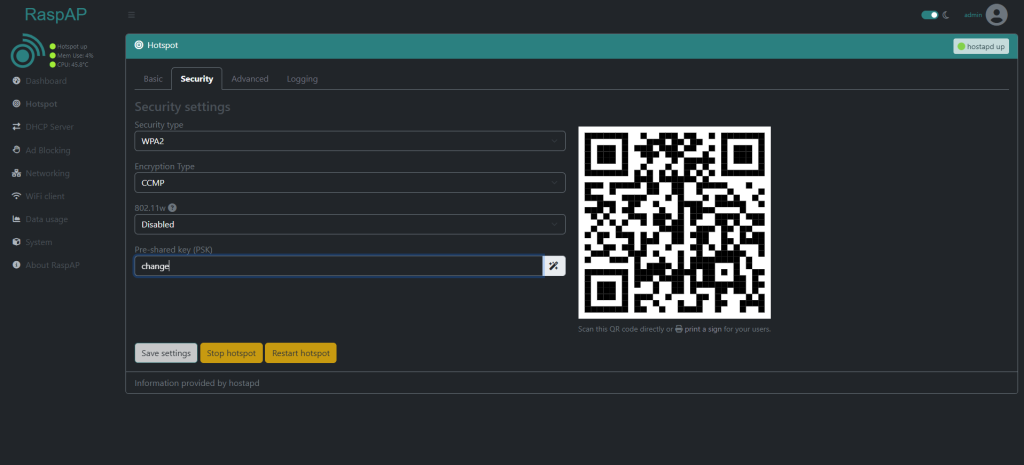The width and height of the screenshot is (1024, 465).
Task: Open the Encryption Type dropdown
Action: (x=350, y=183)
